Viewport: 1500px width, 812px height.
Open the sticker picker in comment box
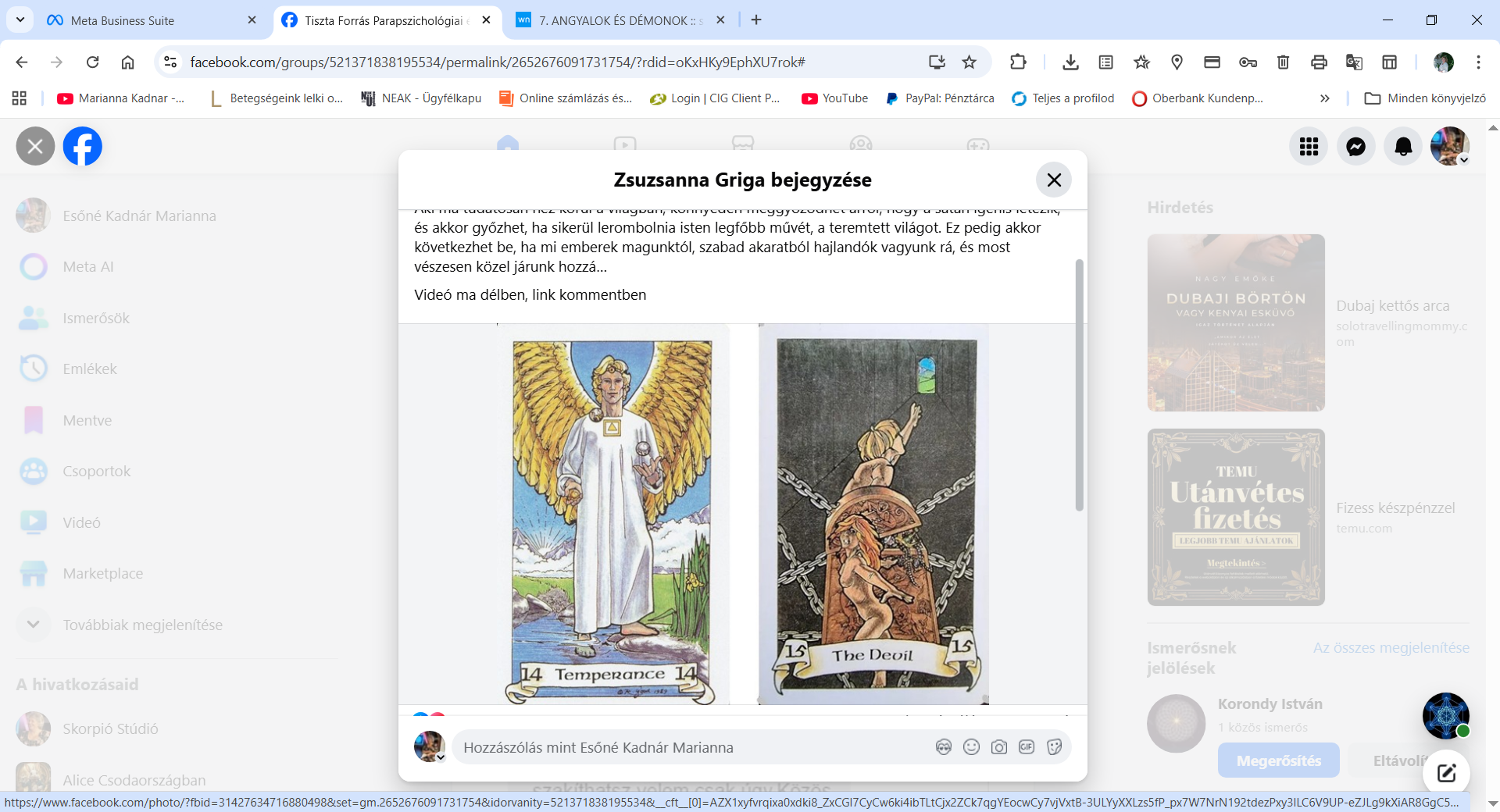(1055, 747)
